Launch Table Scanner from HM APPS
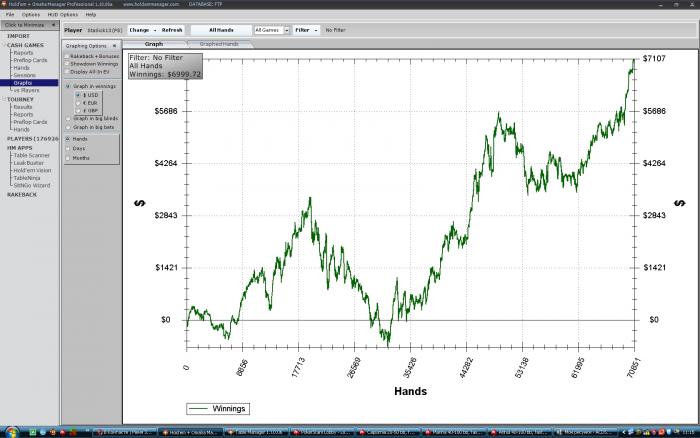700x438 pixels. [x=31, y=155]
